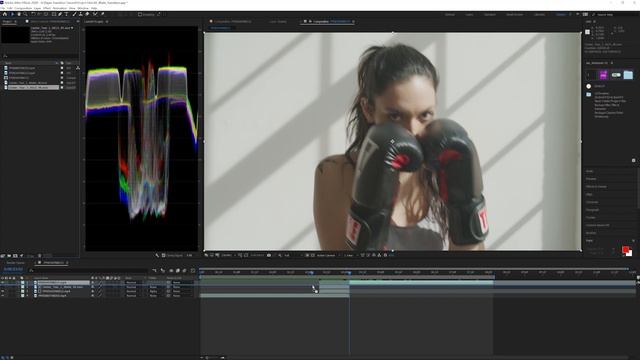Click the white circle icon in the plugin panel

point(589,86)
